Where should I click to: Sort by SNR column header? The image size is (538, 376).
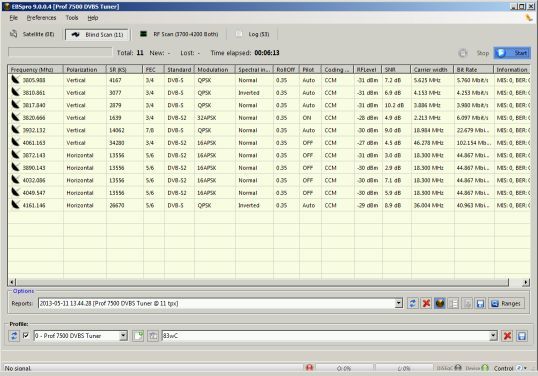point(396,70)
